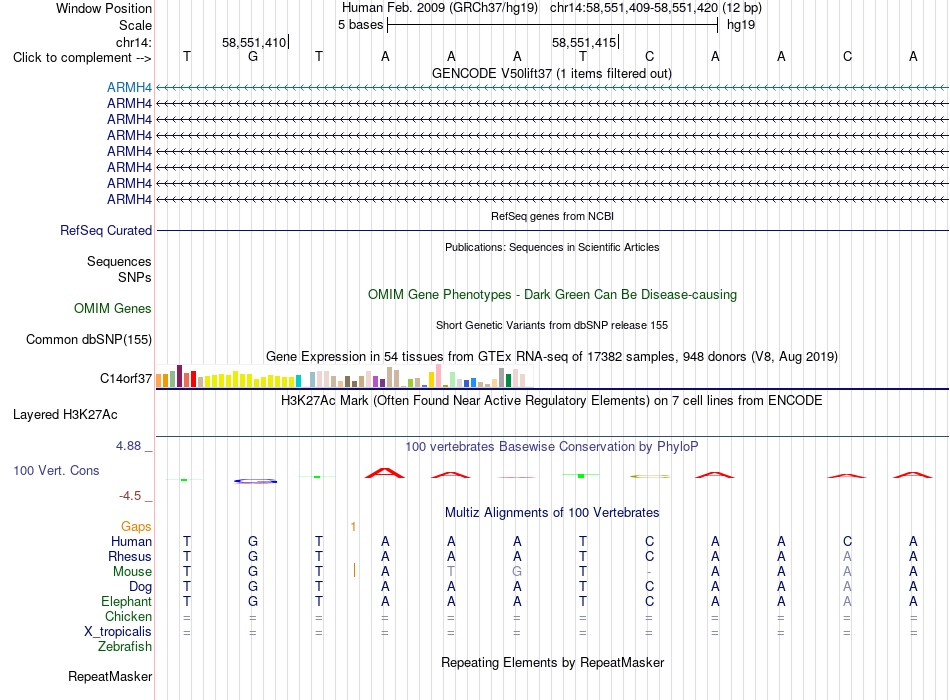
Task: Click the -4.5 lower PhyloP scale value
Action: 130,496
